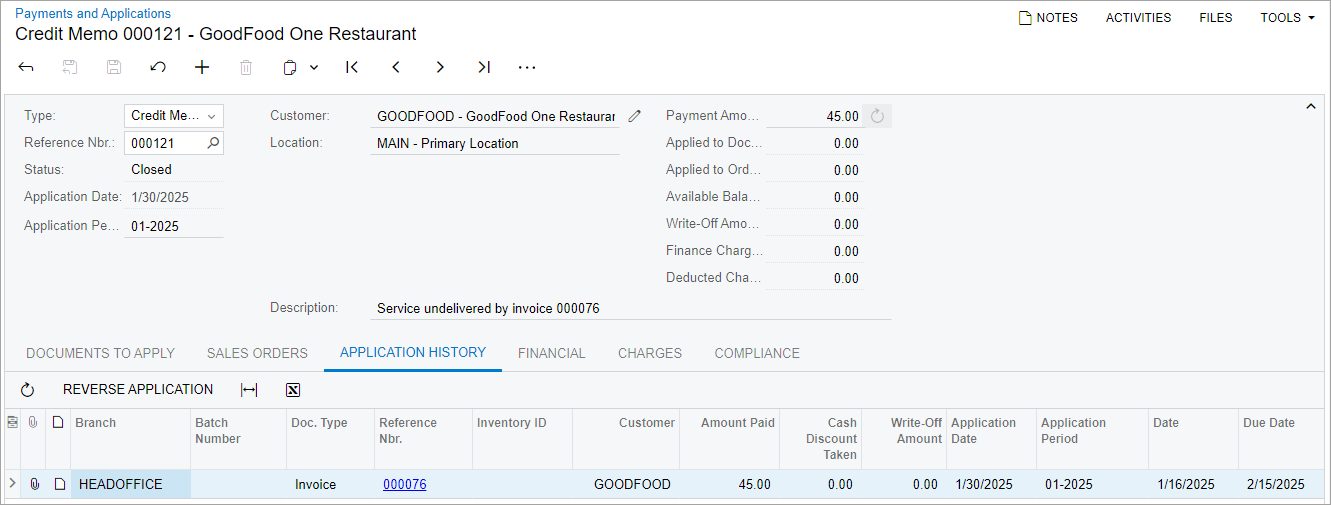The width and height of the screenshot is (1331, 505).
Task: Expand the clipboard dropdown arrow
Action: (x=314, y=67)
